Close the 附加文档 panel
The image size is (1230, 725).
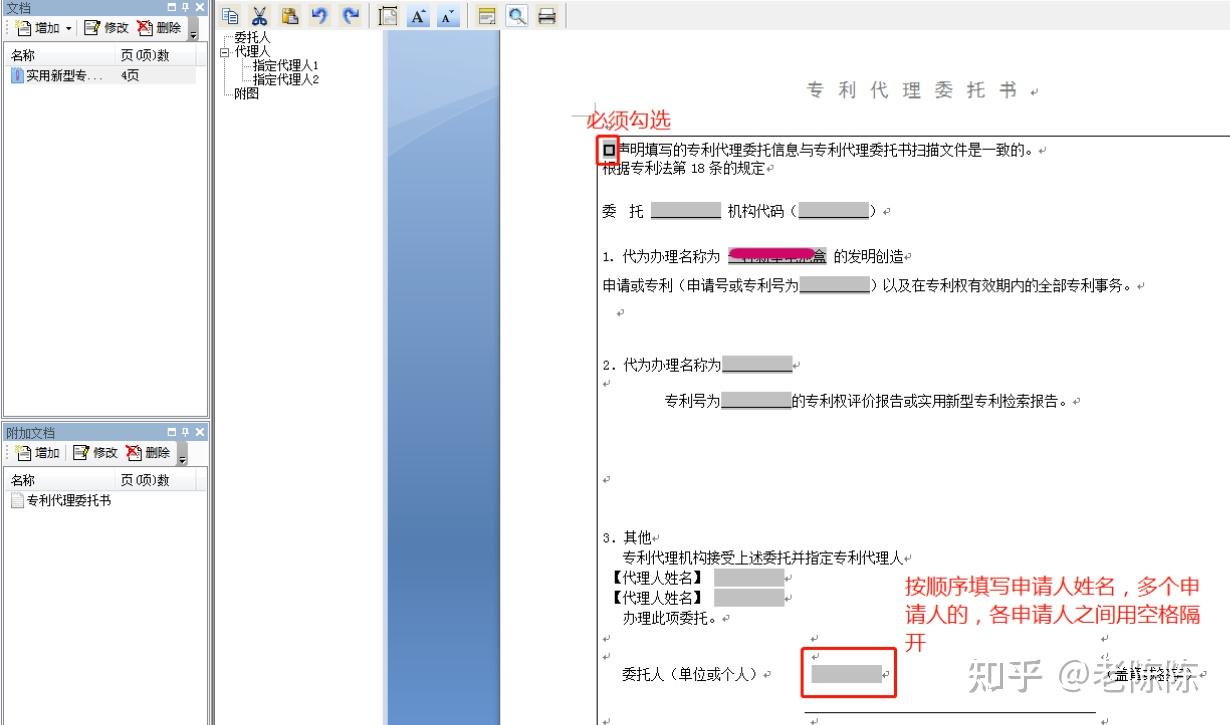point(199,432)
